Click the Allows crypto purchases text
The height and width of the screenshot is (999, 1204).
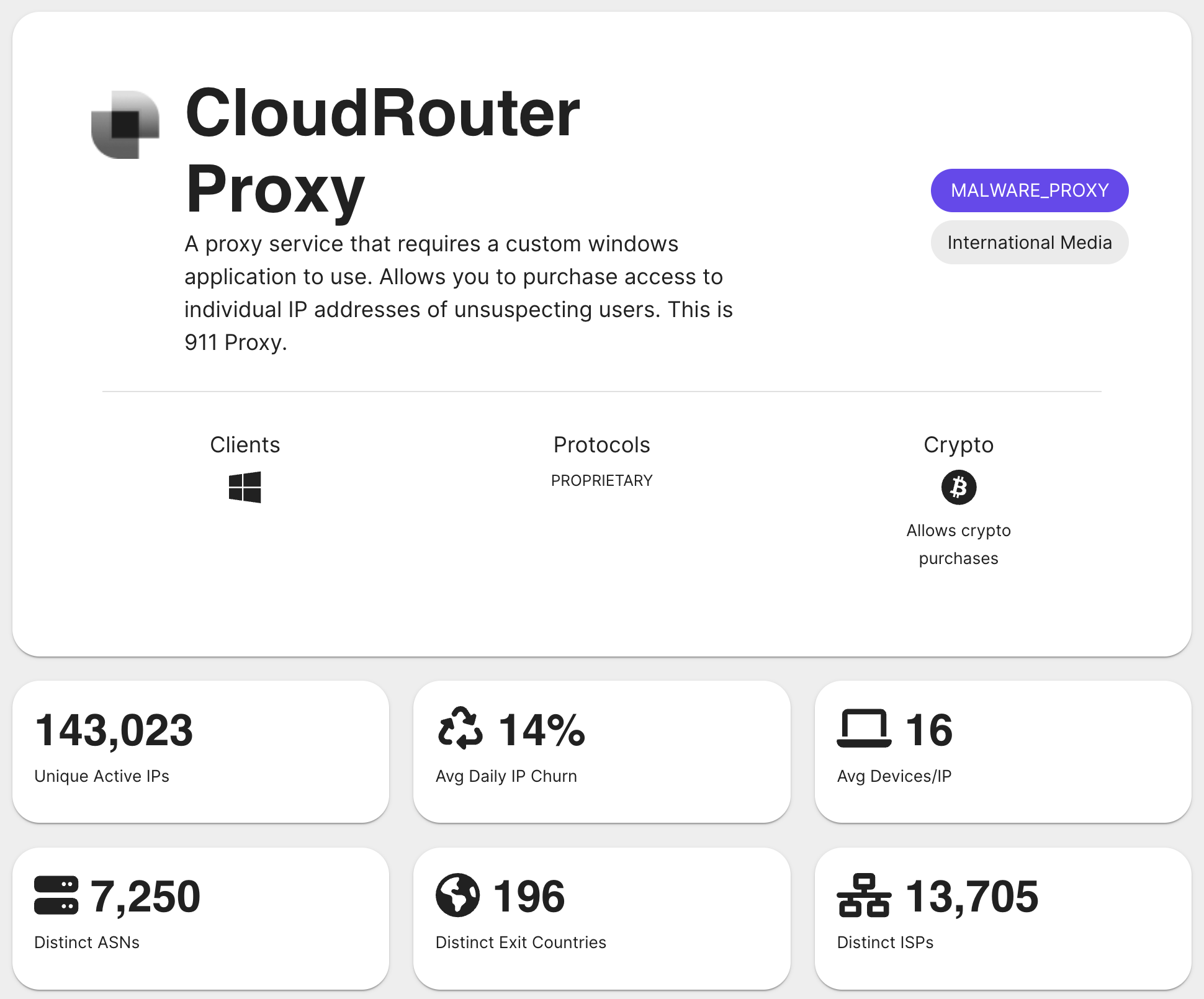click(958, 544)
